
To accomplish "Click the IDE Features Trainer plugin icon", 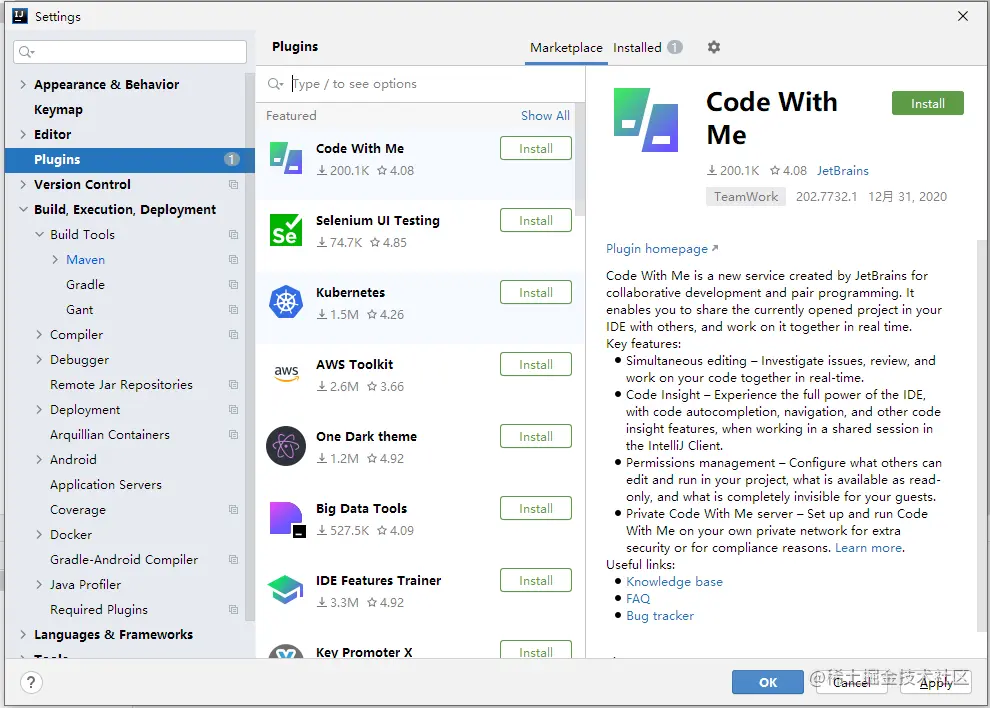I will click(285, 589).
